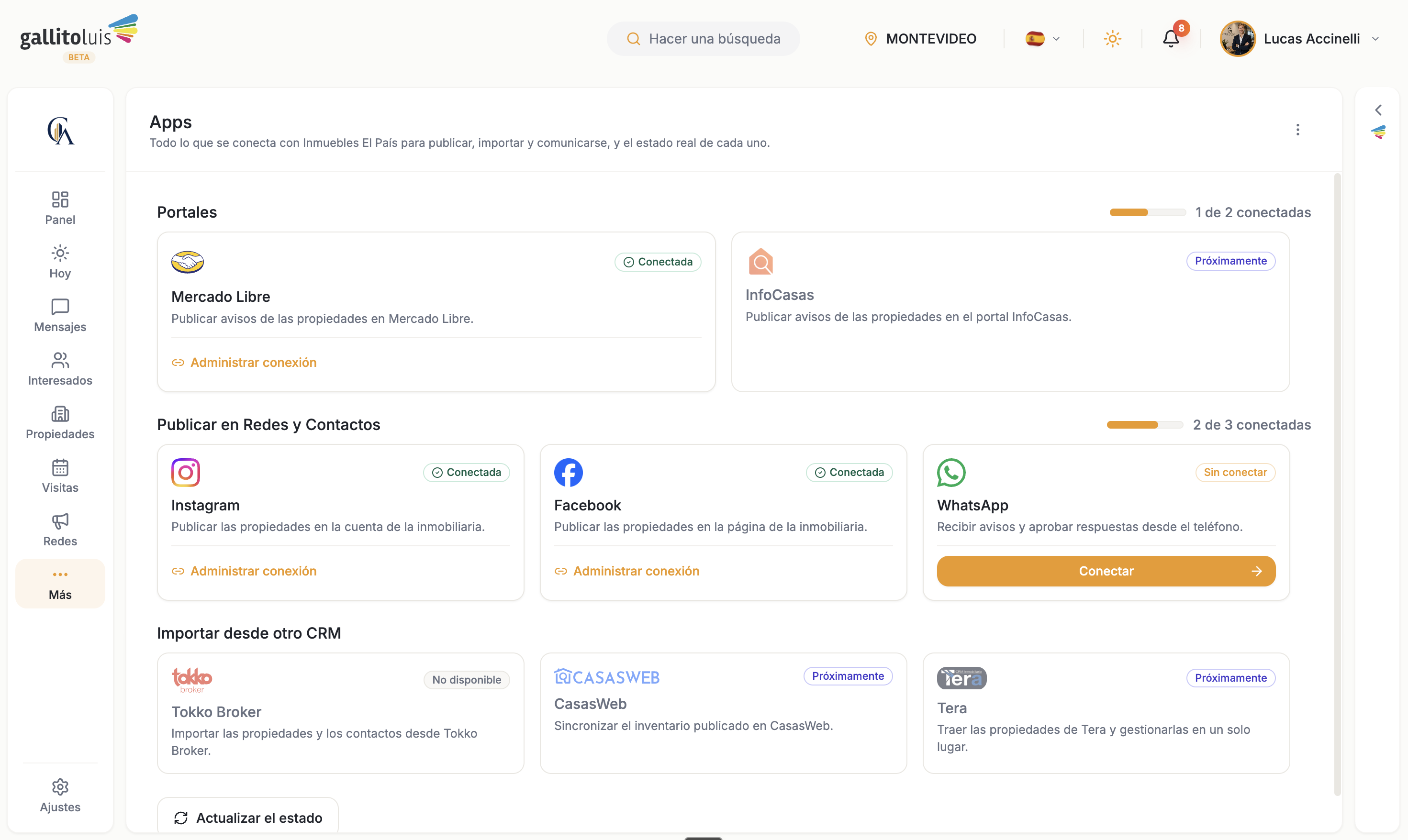Toggle light theme sun icon in header

pos(1112,38)
